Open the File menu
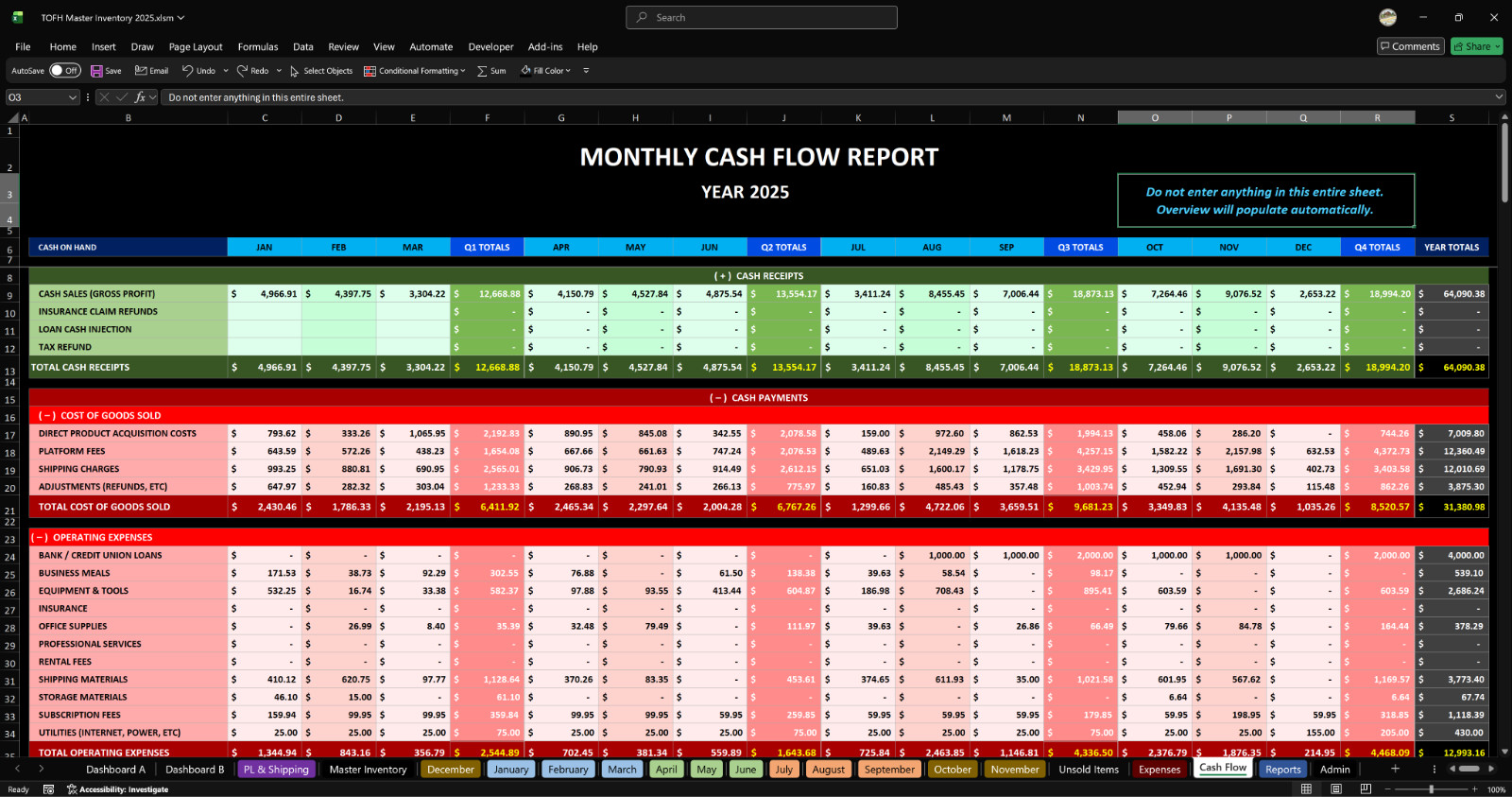 point(23,46)
